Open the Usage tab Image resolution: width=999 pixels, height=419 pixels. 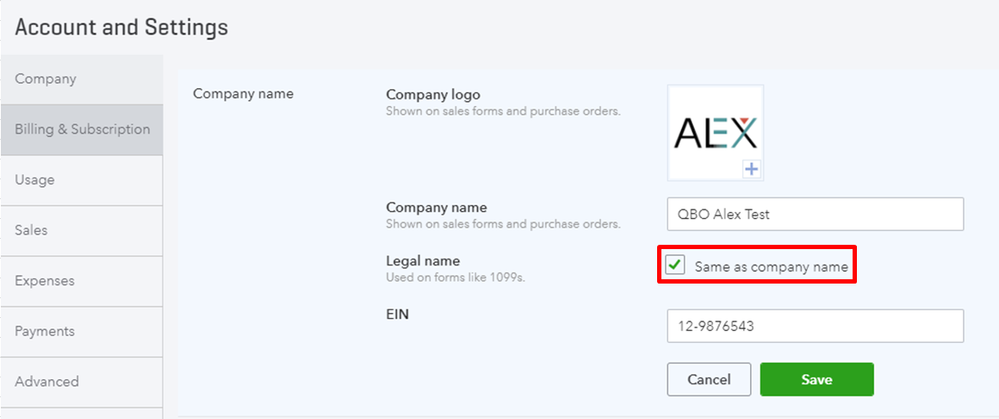click(x=82, y=180)
